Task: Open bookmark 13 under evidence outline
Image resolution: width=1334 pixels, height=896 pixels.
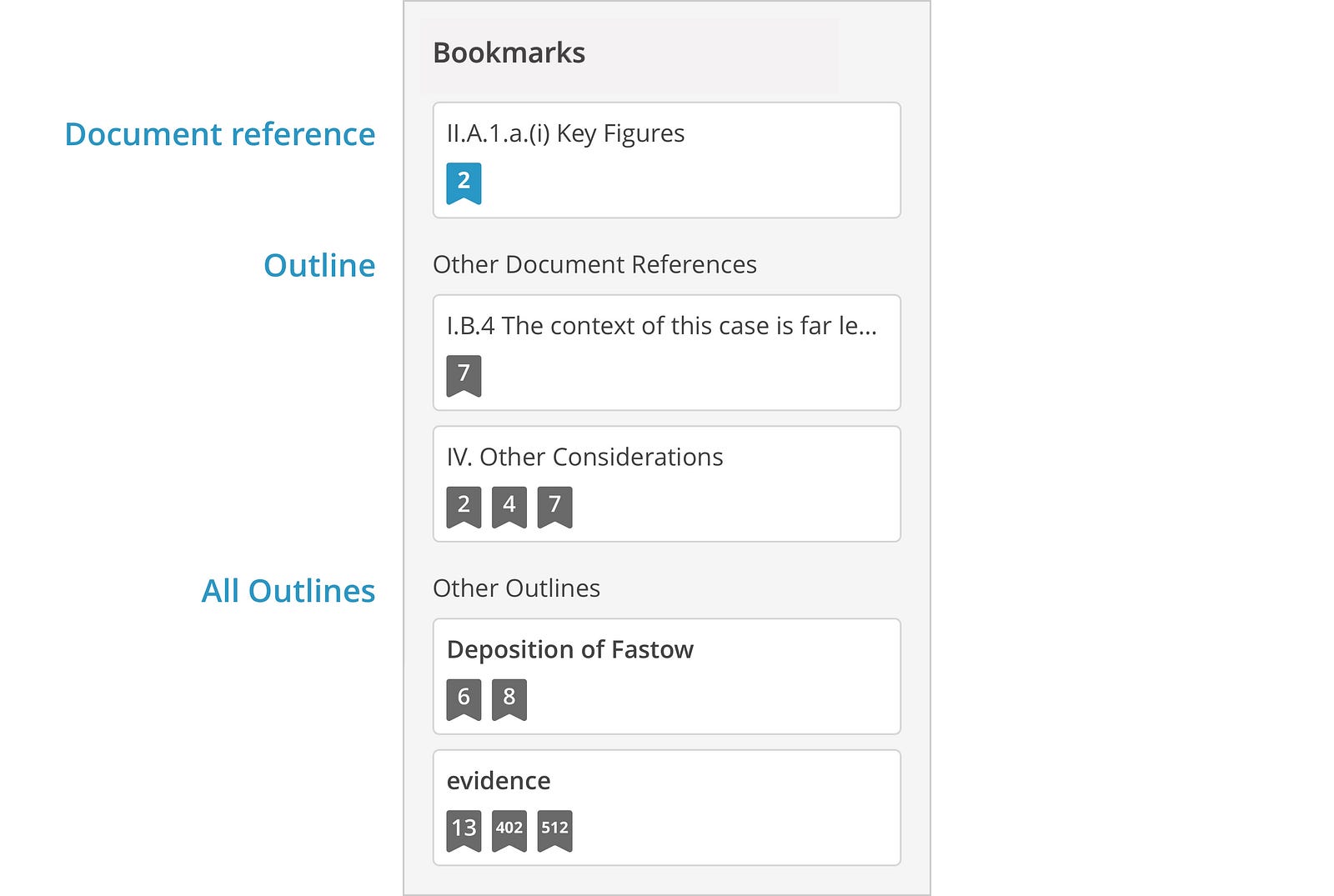Action: (x=464, y=829)
